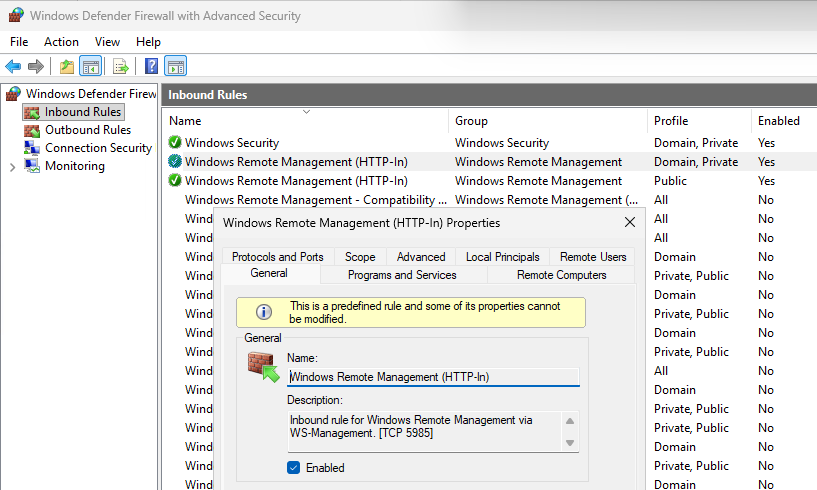Select Outbound Rules in the tree

pyautogui.click(x=88, y=130)
